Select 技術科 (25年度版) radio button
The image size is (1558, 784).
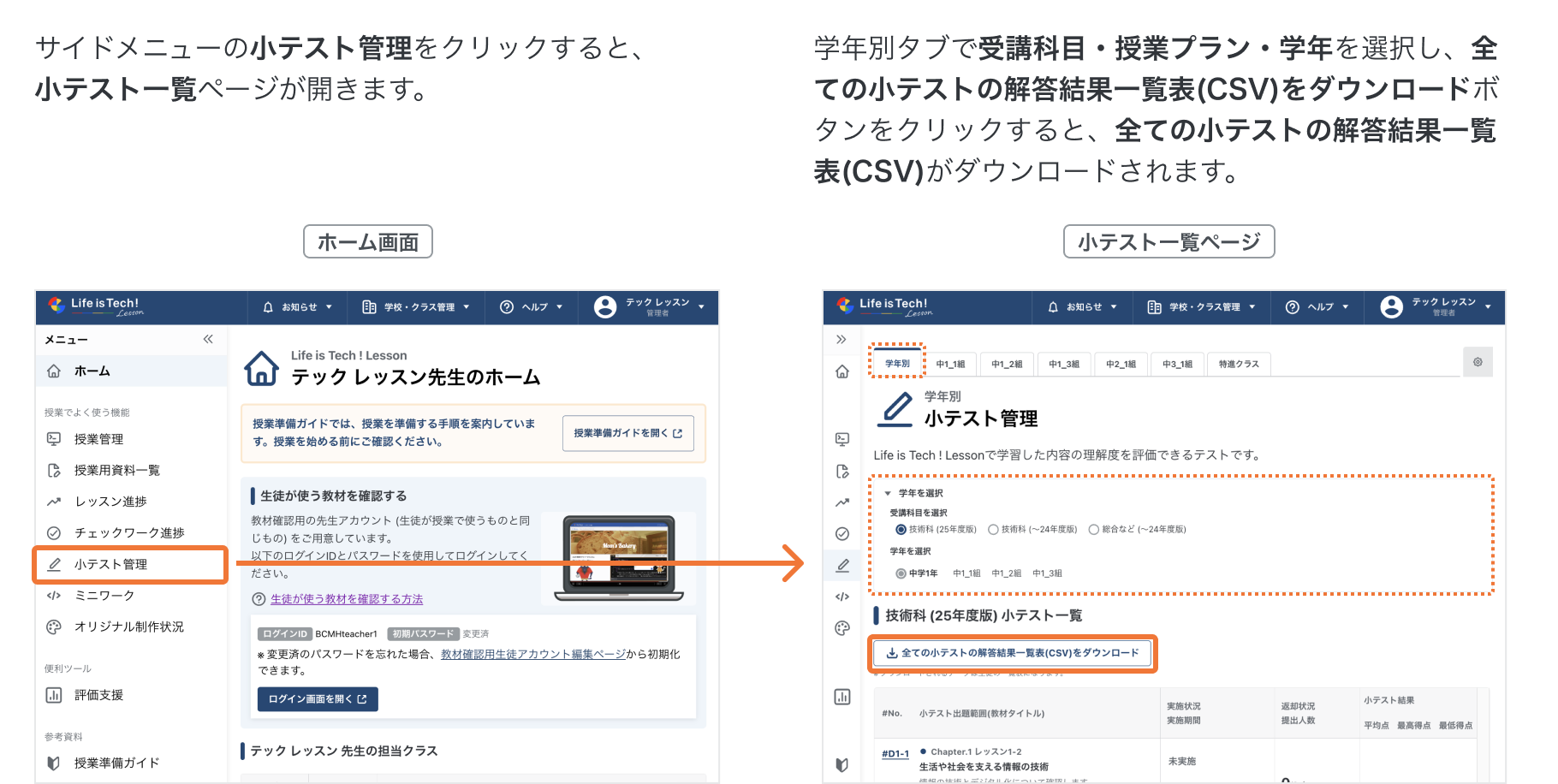(901, 530)
